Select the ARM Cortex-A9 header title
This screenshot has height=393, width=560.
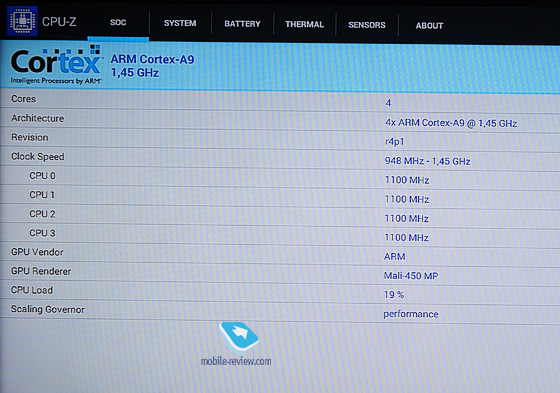pyautogui.click(x=152, y=59)
